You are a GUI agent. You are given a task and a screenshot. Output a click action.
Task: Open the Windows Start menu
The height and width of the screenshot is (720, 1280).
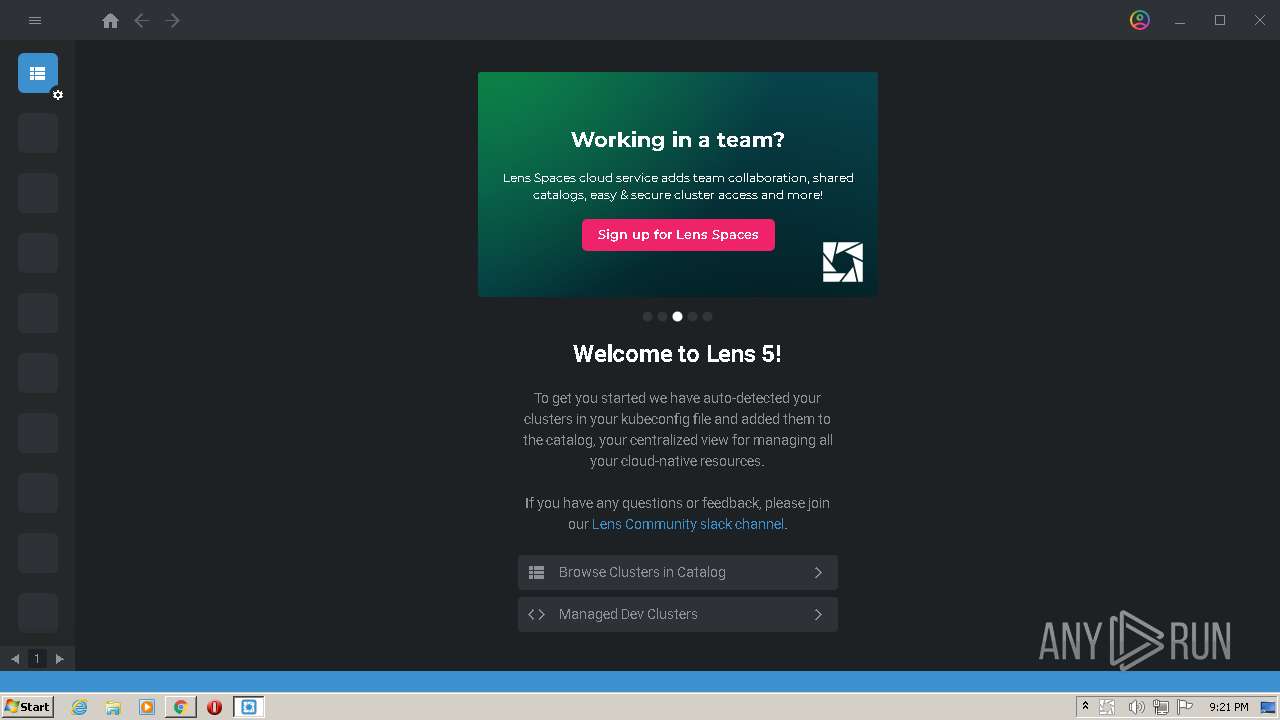[x=27, y=707]
